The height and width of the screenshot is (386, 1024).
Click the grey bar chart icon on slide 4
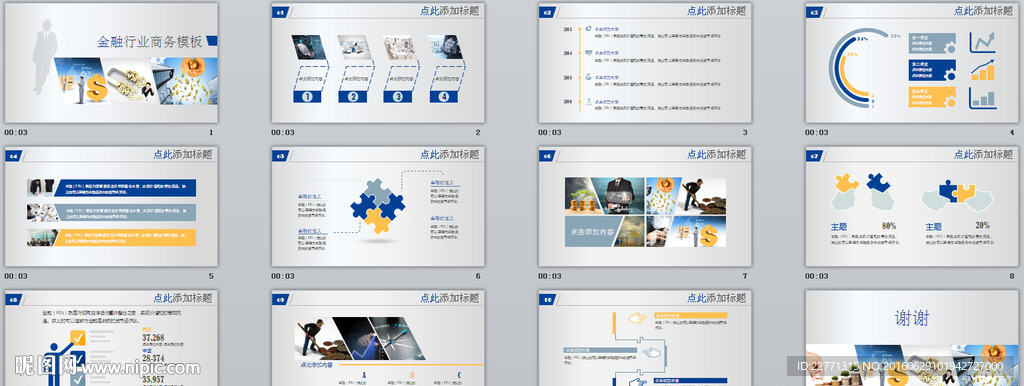(982, 98)
